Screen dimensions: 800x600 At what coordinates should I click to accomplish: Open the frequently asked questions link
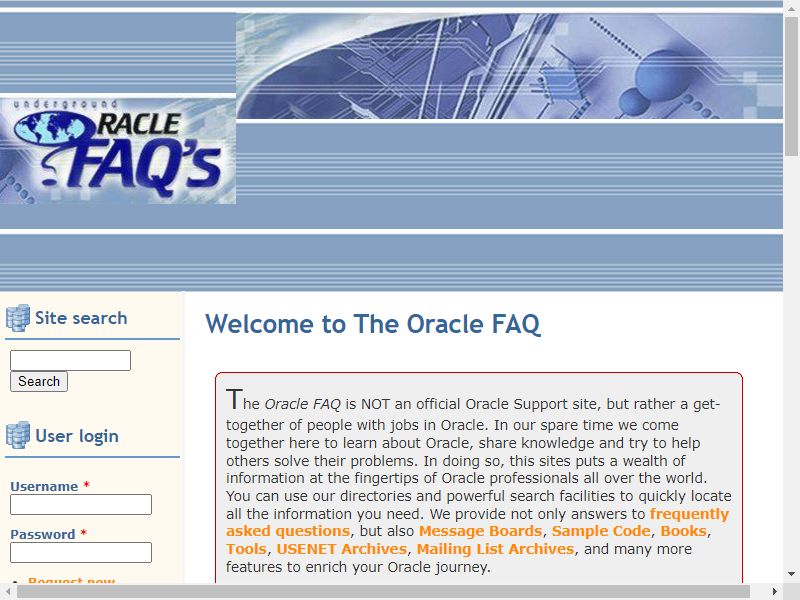coord(689,514)
